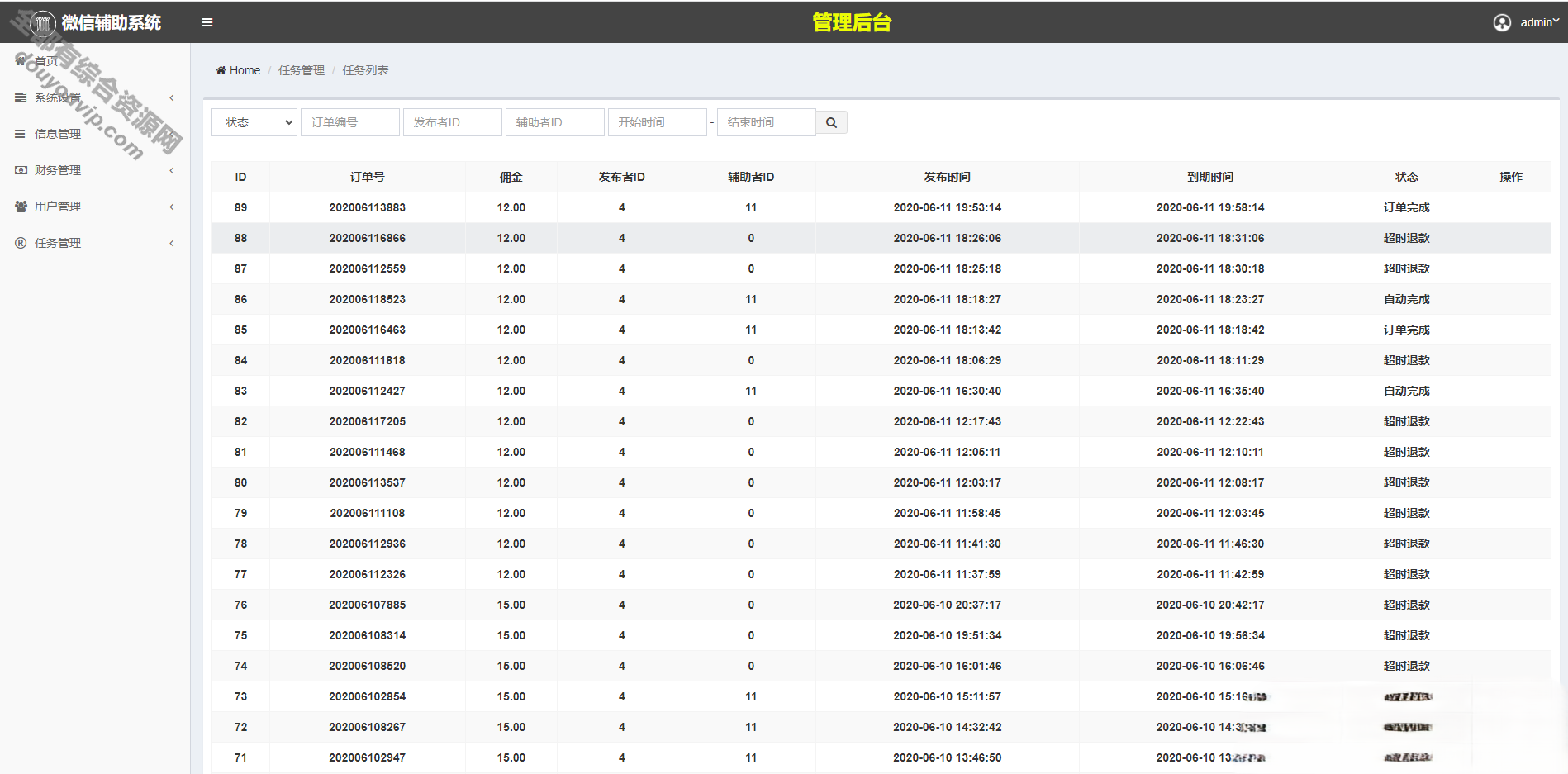Click the admin user avatar icon
Image resolution: width=1568 pixels, height=774 pixels.
click(x=1502, y=22)
